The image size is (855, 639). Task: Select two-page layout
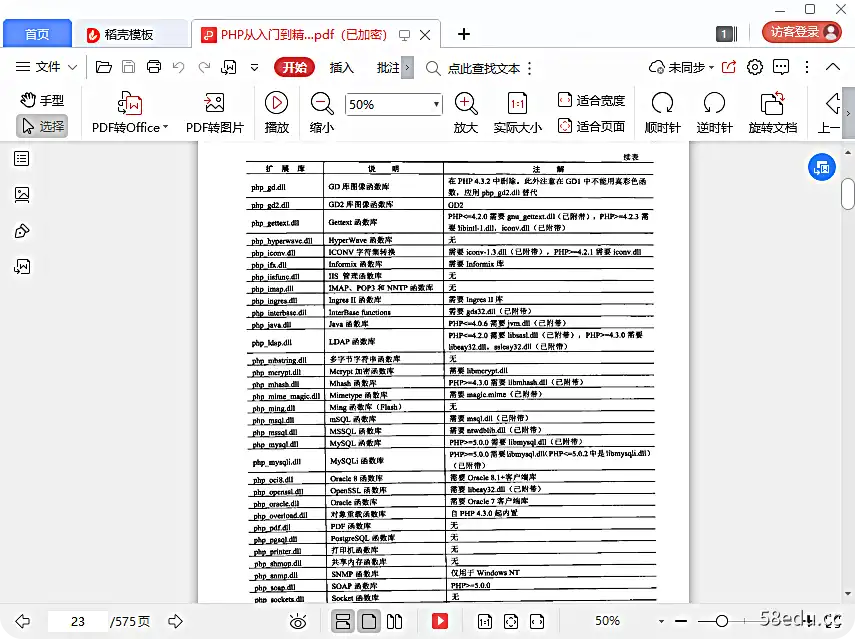394,622
